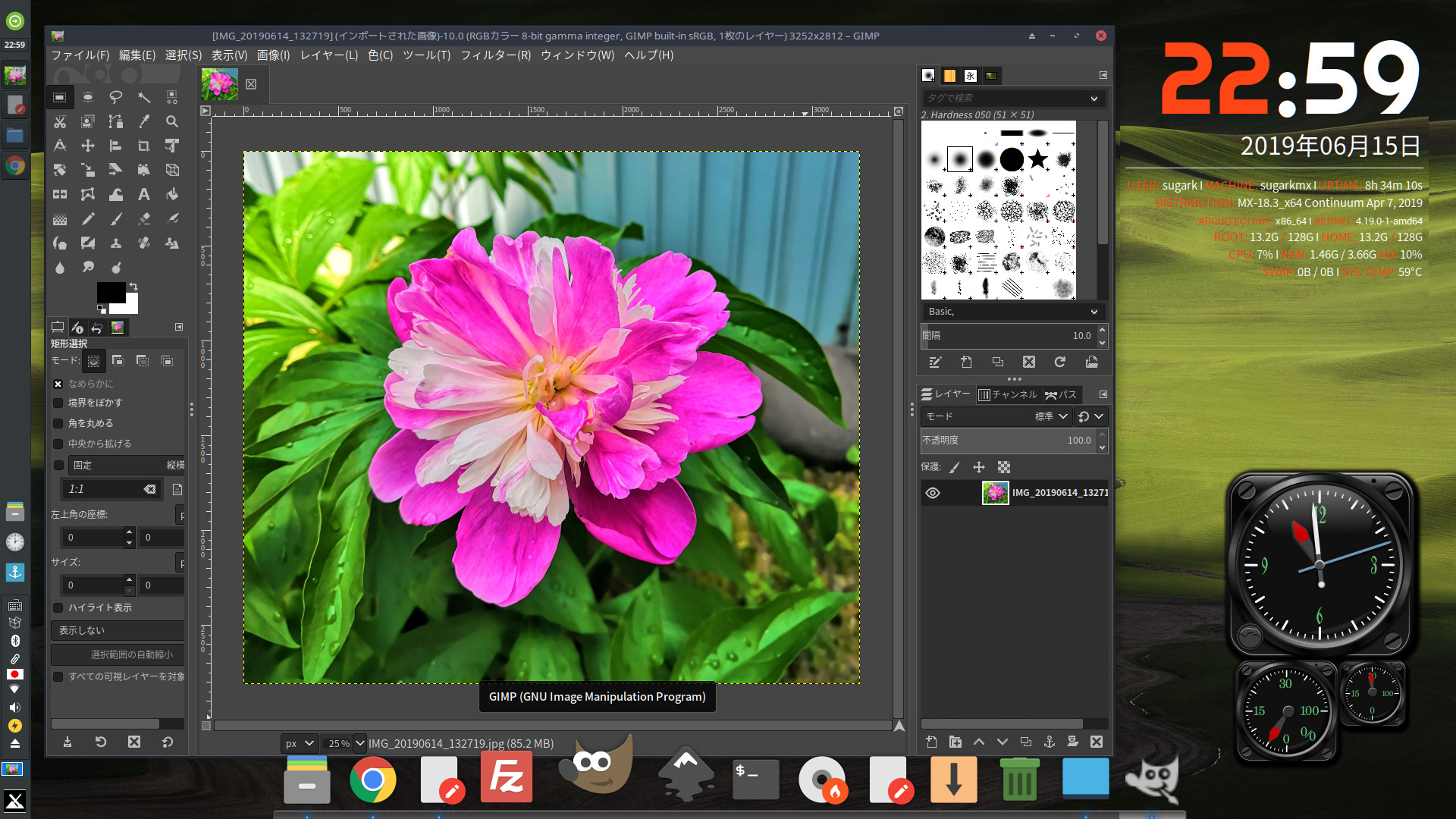
Task: Select the Text tool
Action: pos(144,194)
